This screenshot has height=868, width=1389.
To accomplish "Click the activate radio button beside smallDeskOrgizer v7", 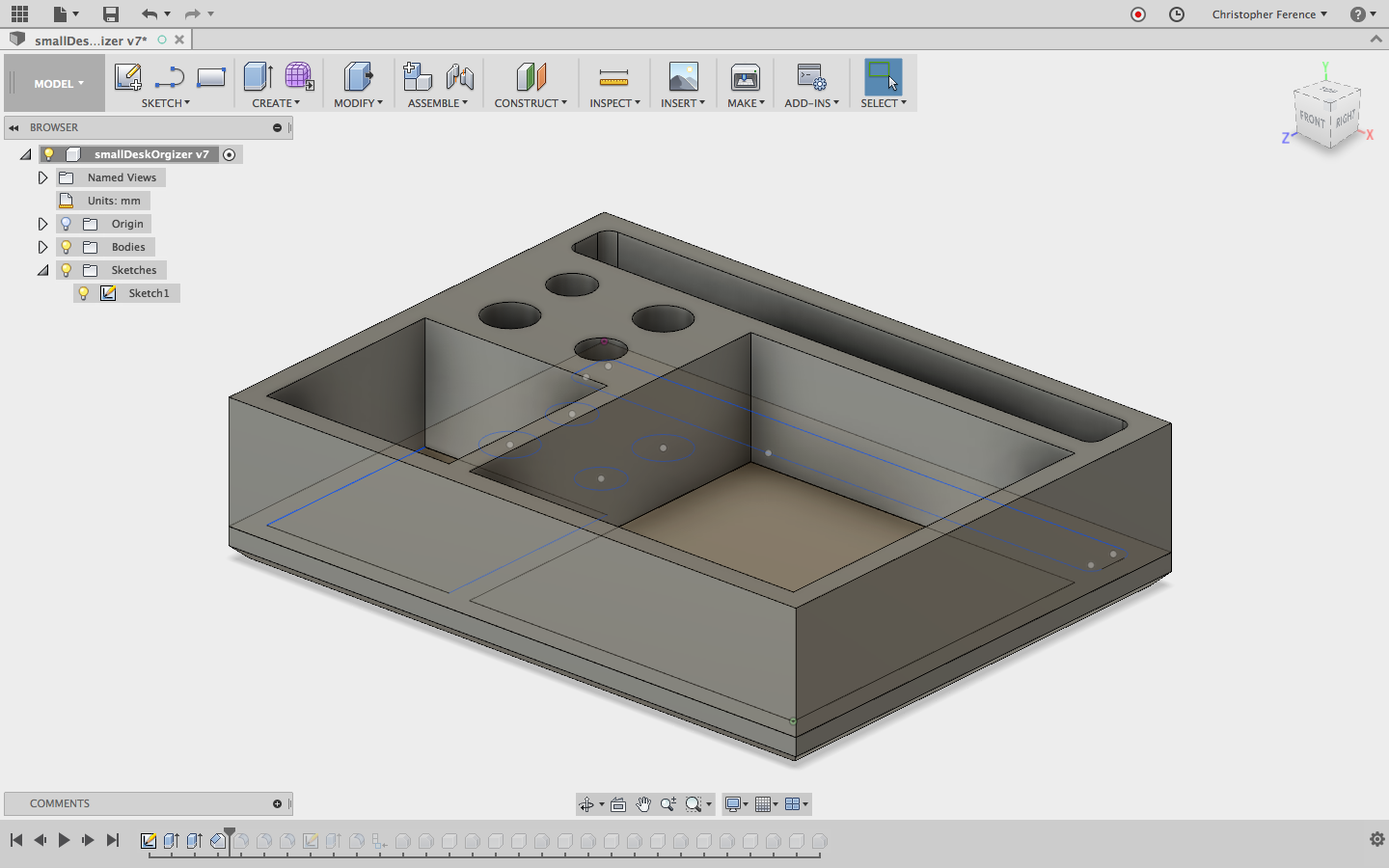I will [230, 154].
